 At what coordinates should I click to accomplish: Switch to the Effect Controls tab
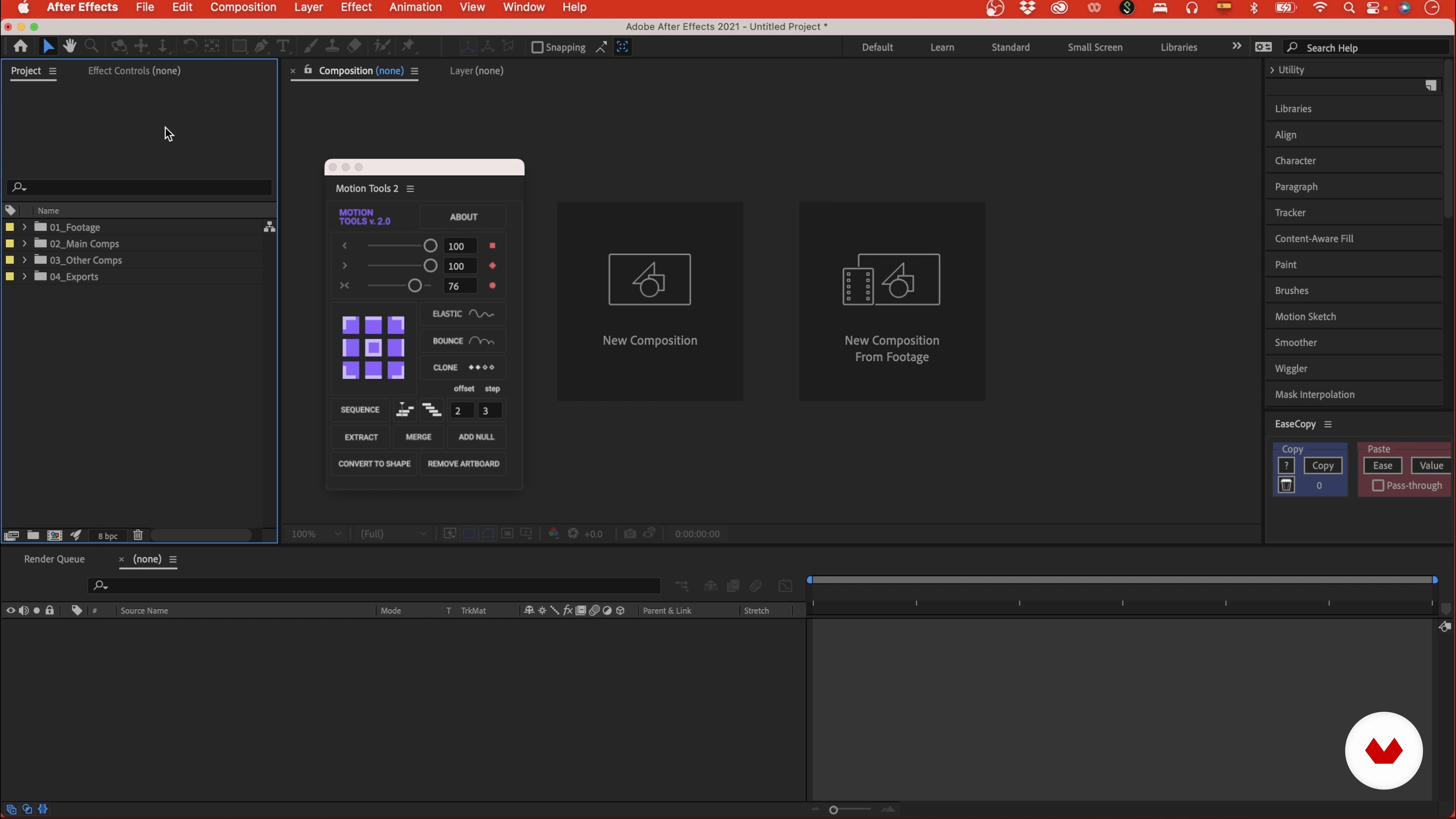pos(134,71)
